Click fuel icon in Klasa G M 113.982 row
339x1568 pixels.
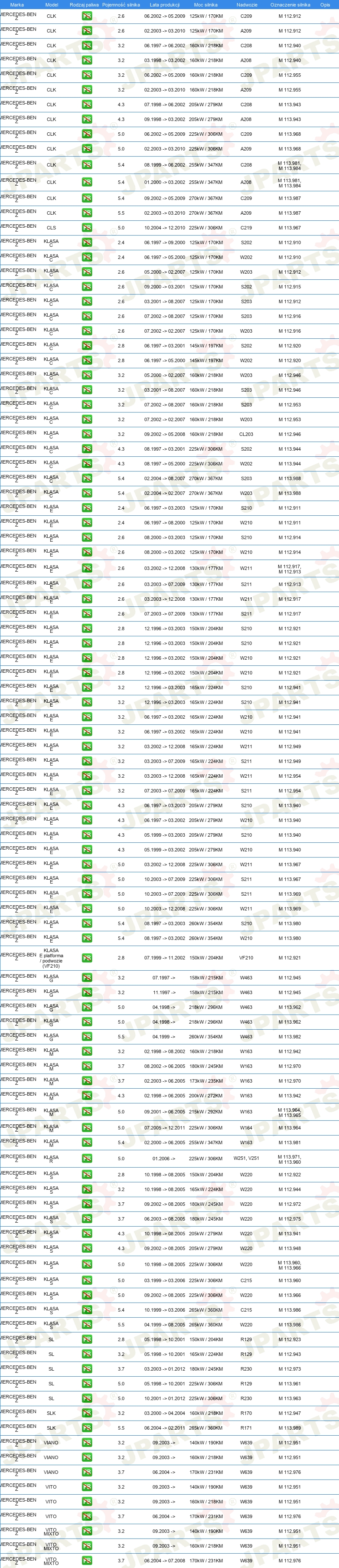pos(87,1036)
